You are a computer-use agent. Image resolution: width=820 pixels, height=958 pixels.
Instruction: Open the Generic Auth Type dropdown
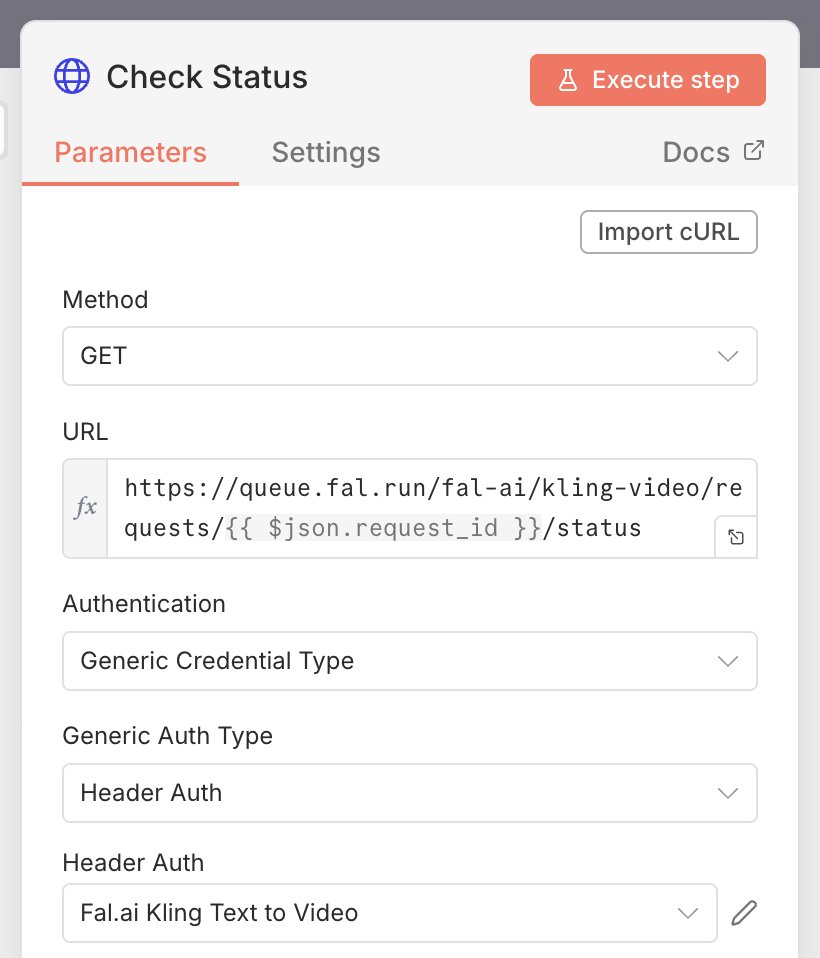click(x=410, y=793)
